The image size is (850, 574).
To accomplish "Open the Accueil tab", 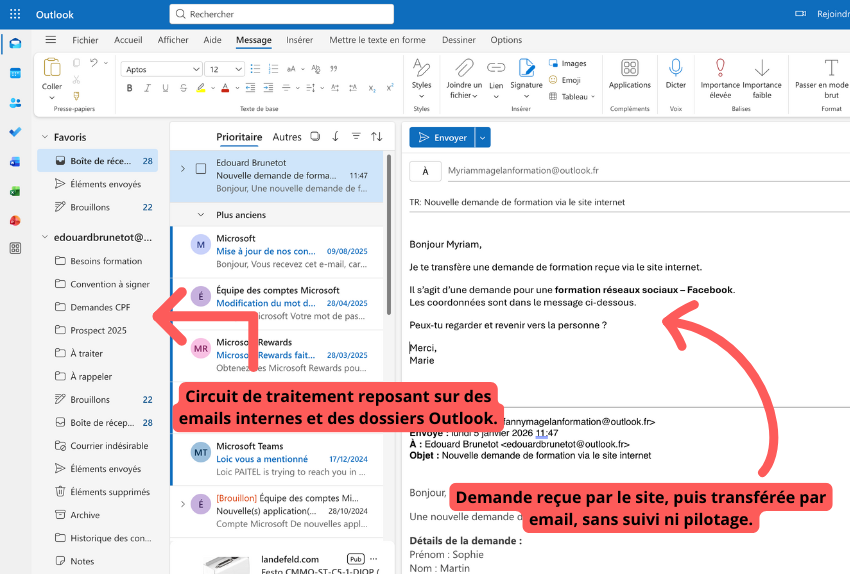I will (x=128, y=40).
